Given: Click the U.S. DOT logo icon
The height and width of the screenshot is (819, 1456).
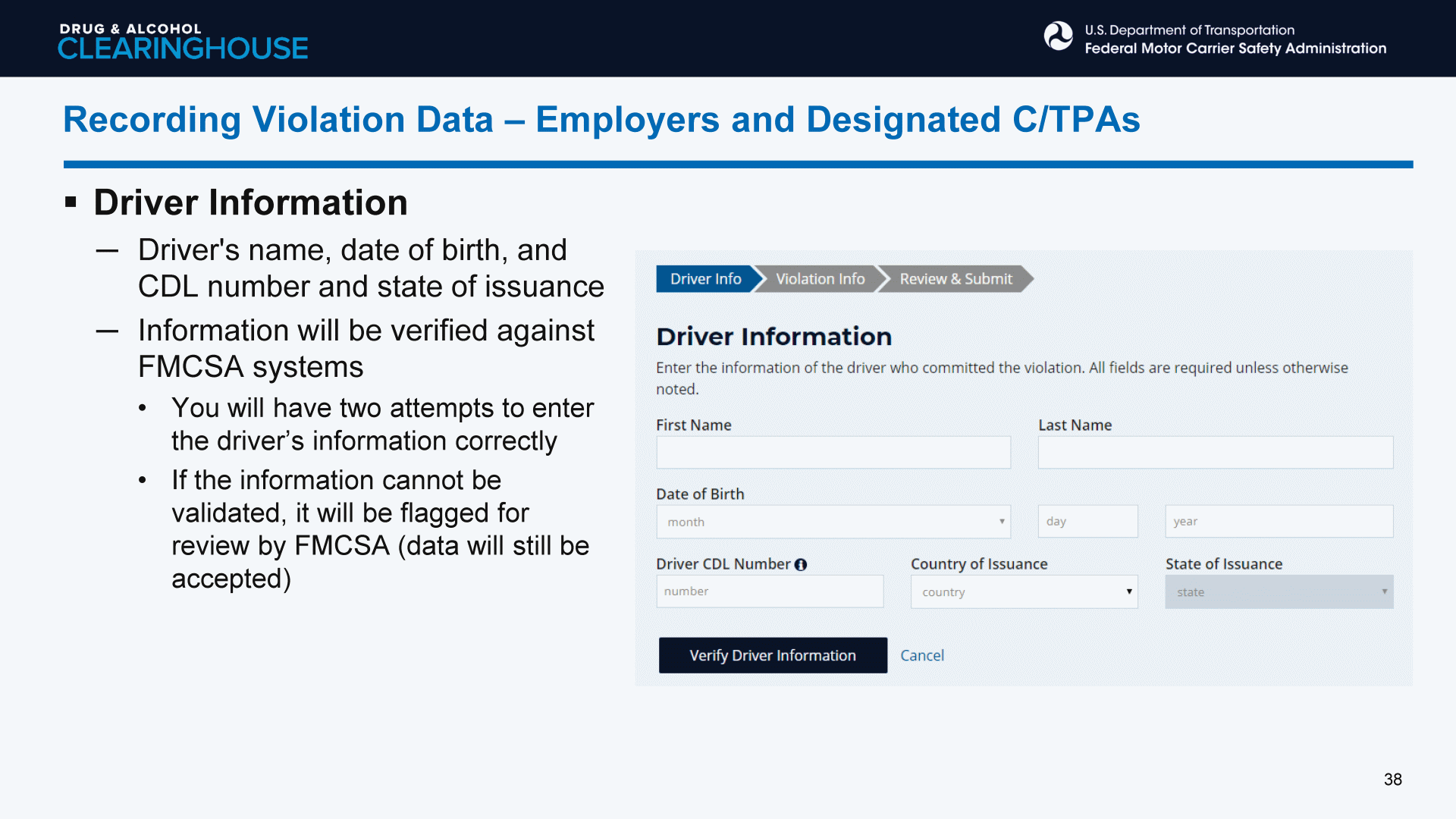Looking at the screenshot, I should (x=1058, y=36).
